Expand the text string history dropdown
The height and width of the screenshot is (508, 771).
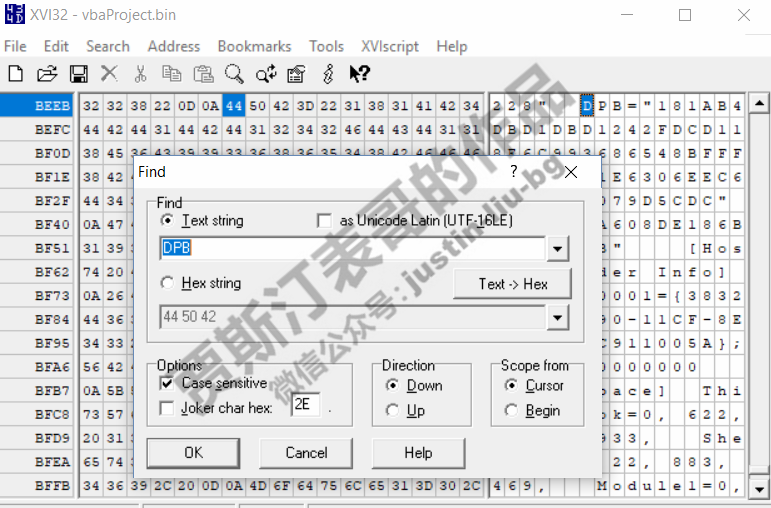click(558, 249)
